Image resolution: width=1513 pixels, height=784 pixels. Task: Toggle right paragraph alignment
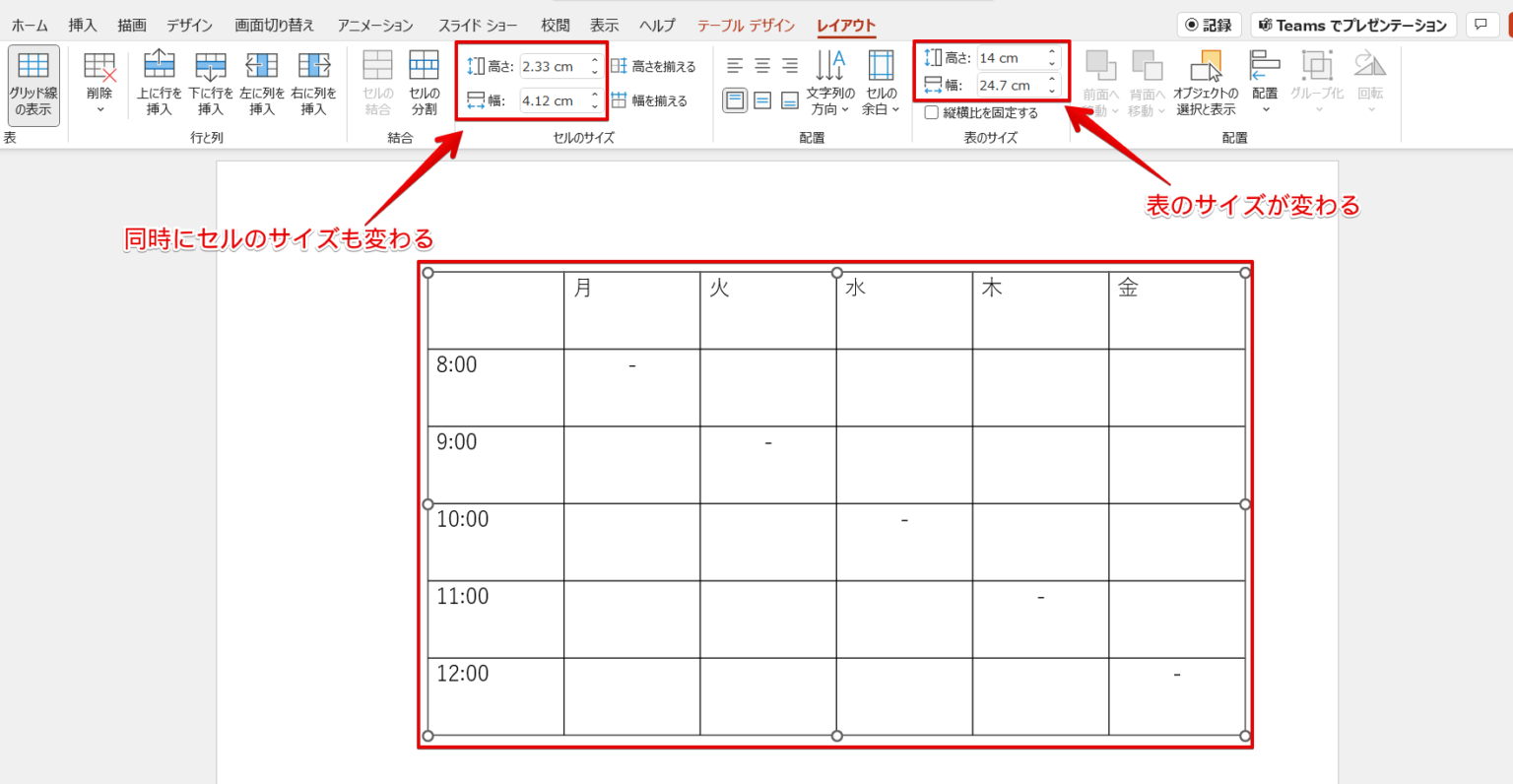[x=788, y=65]
